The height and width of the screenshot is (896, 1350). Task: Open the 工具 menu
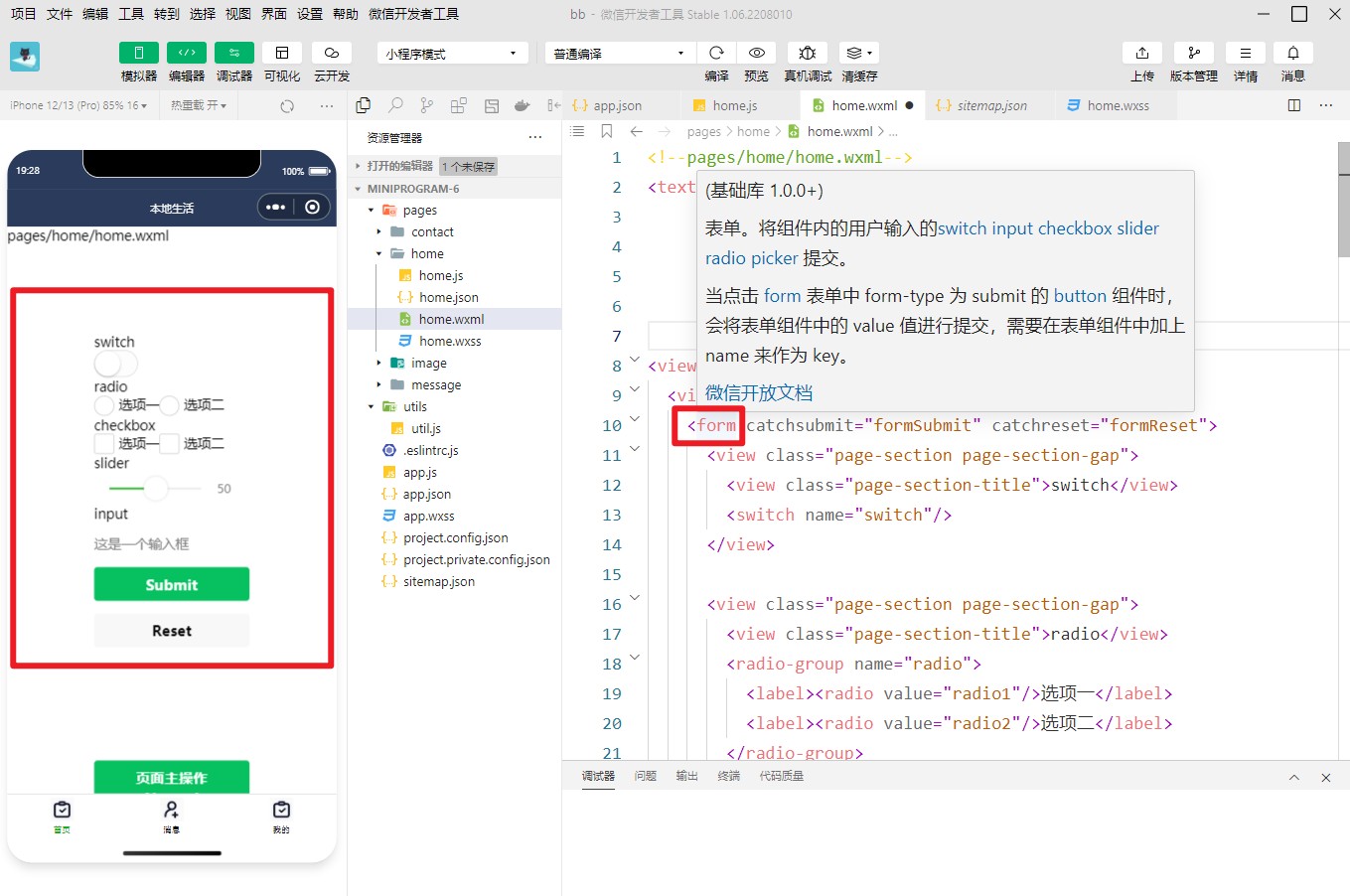pyautogui.click(x=131, y=14)
